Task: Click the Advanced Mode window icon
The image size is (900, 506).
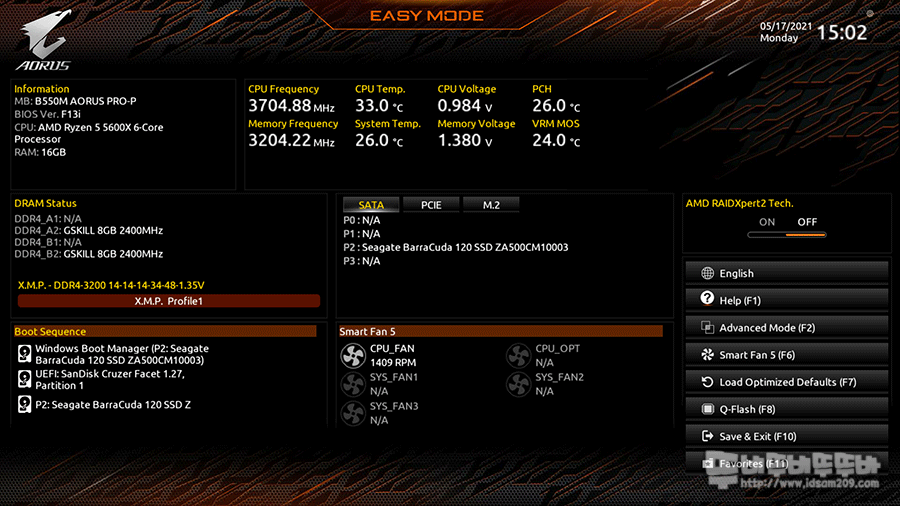Action: 707,328
